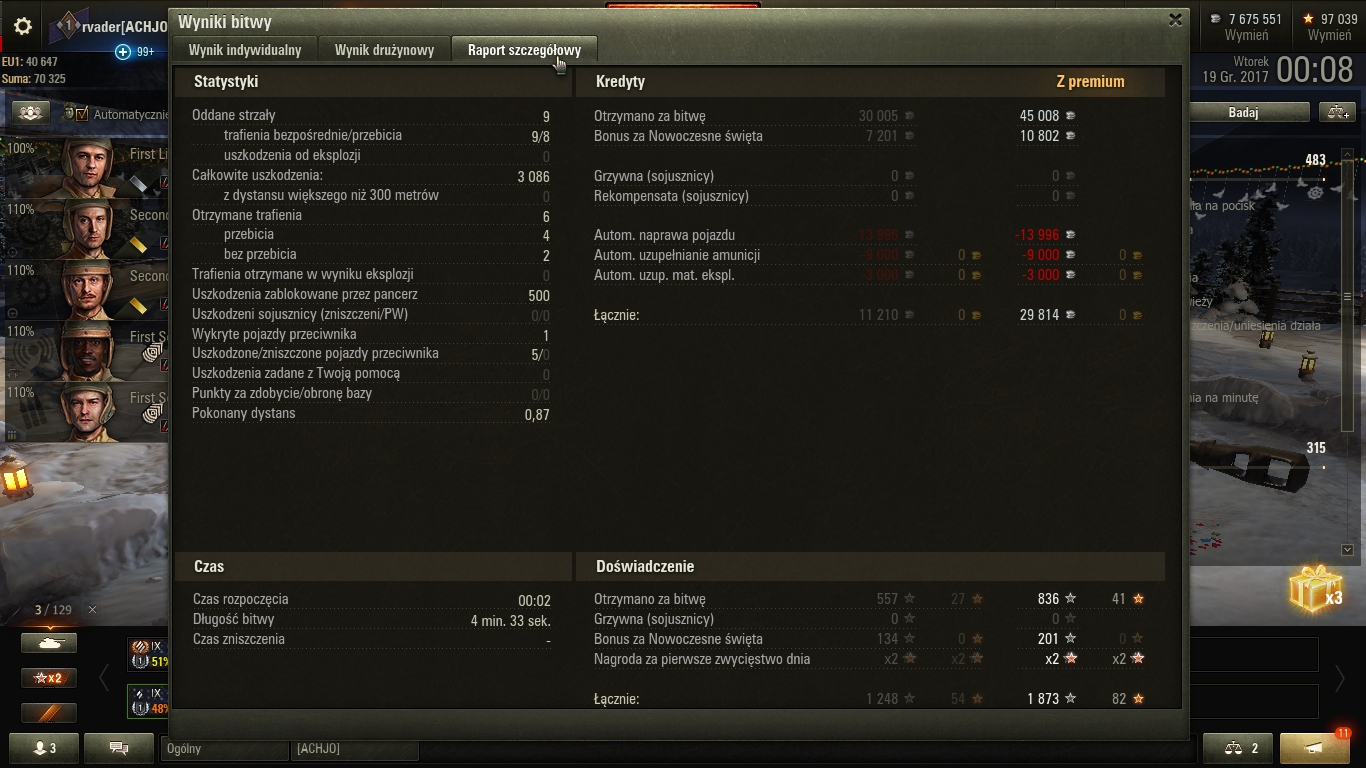Open the chat channels speech-bubble button

pyautogui.click(x=119, y=747)
